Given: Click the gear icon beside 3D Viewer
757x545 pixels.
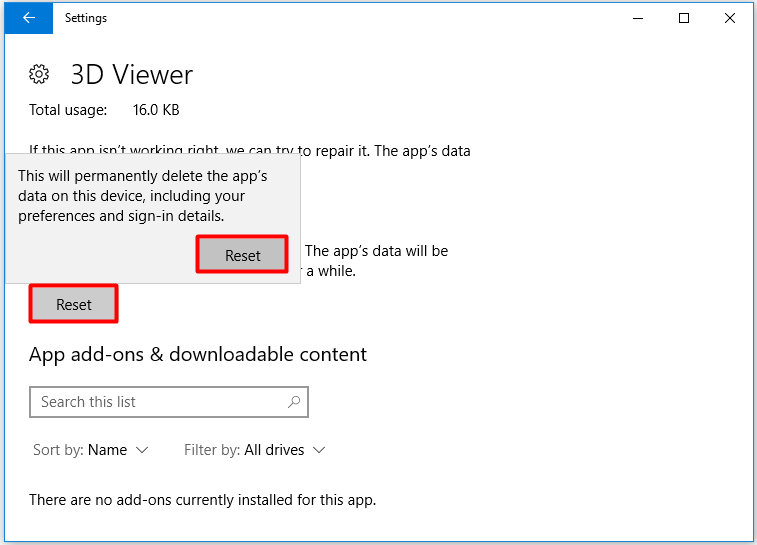Looking at the screenshot, I should point(39,74).
